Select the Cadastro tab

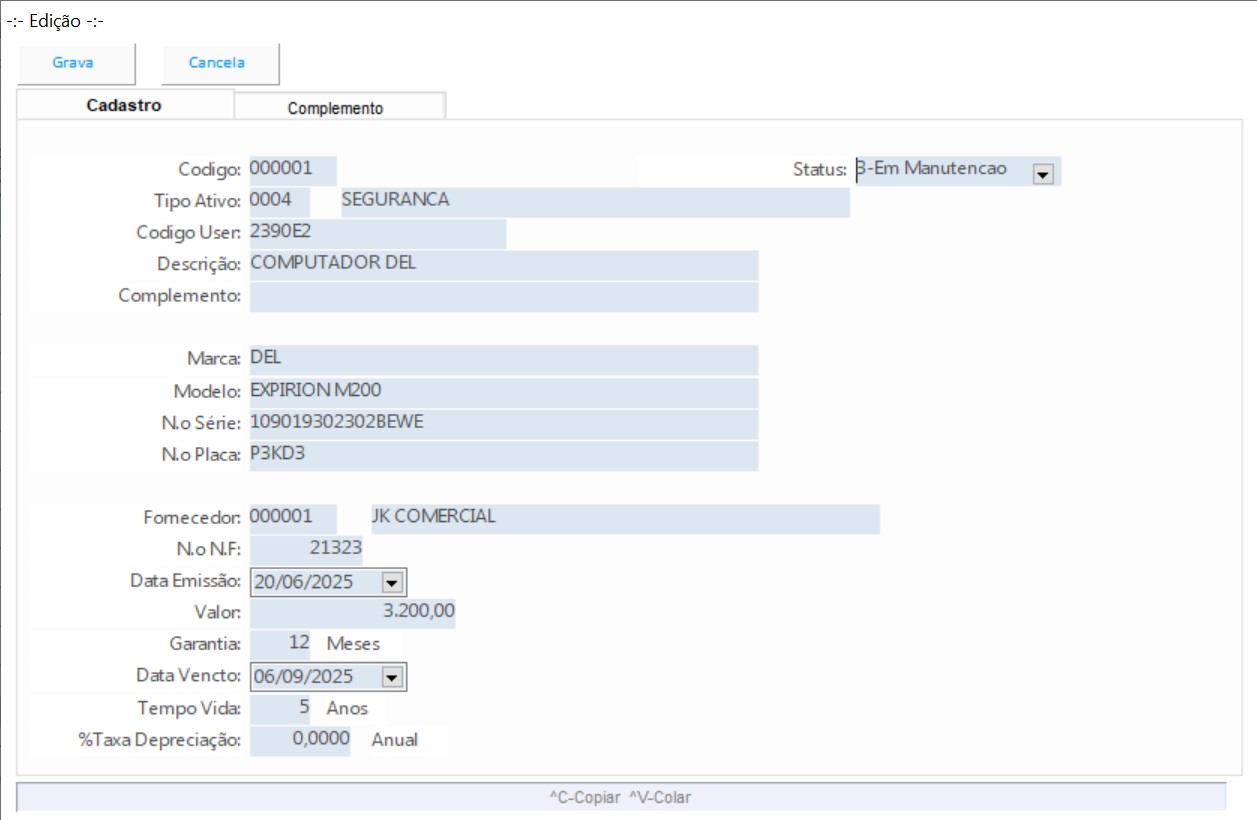(x=124, y=105)
